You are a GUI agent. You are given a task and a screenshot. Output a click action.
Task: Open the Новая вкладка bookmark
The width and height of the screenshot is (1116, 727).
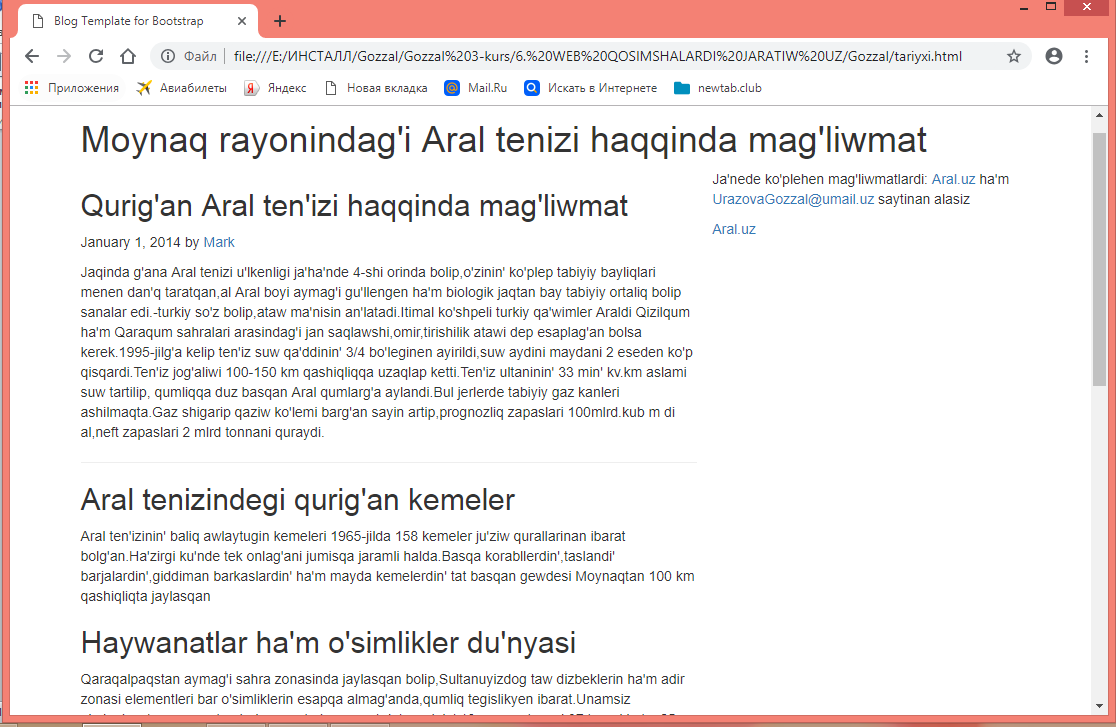[x=377, y=88]
